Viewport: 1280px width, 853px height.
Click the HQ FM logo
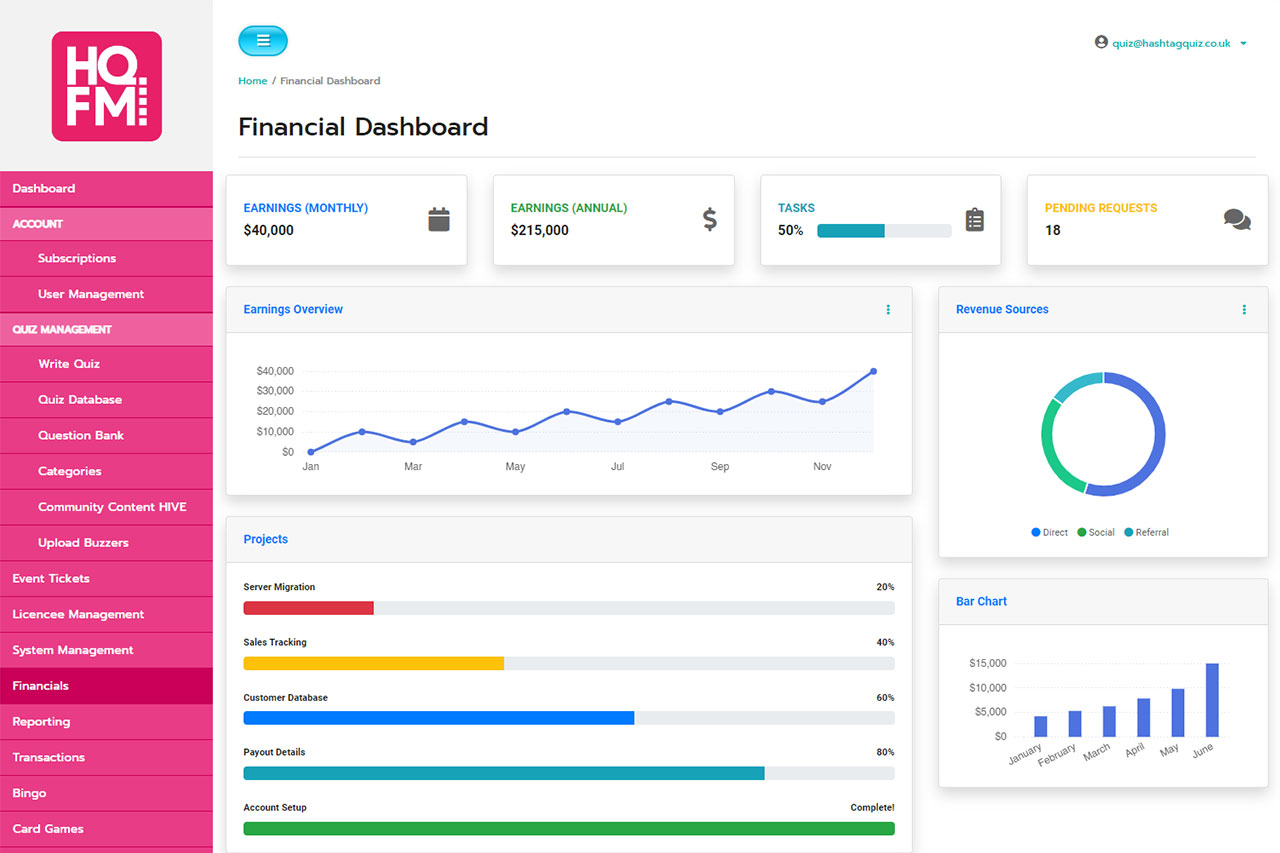click(106, 86)
